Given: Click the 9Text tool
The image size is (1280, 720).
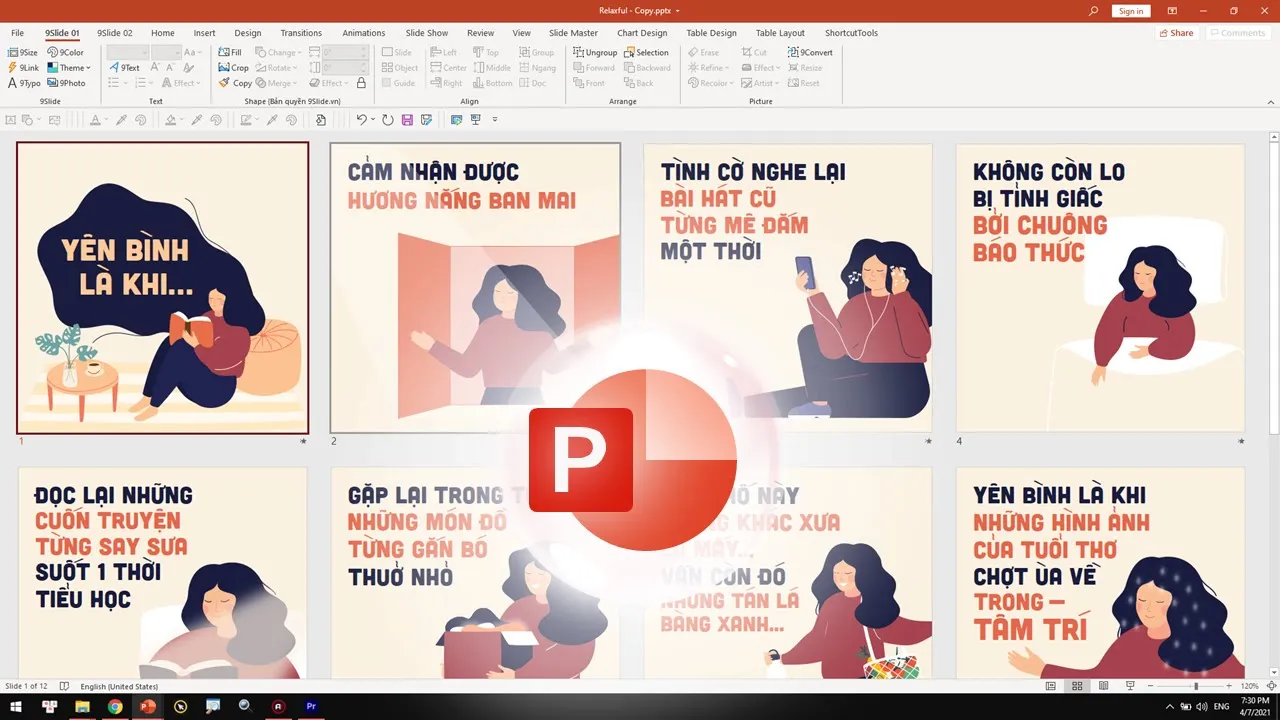Looking at the screenshot, I should point(125,68).
